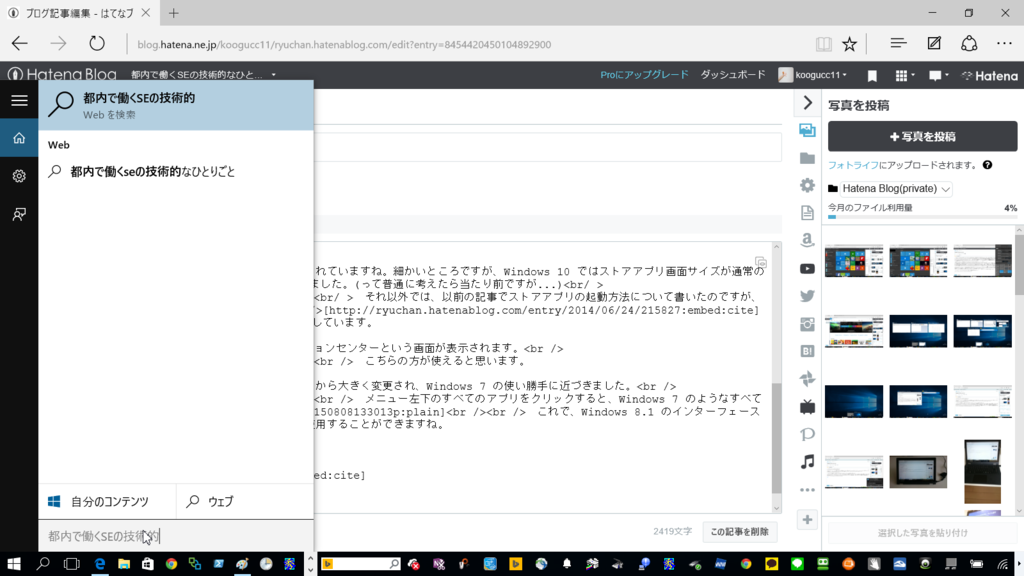Screen dimensions: 1024x576
Task: Click the YouTube embed sidebar icon
Action: (x=807, y=267)
